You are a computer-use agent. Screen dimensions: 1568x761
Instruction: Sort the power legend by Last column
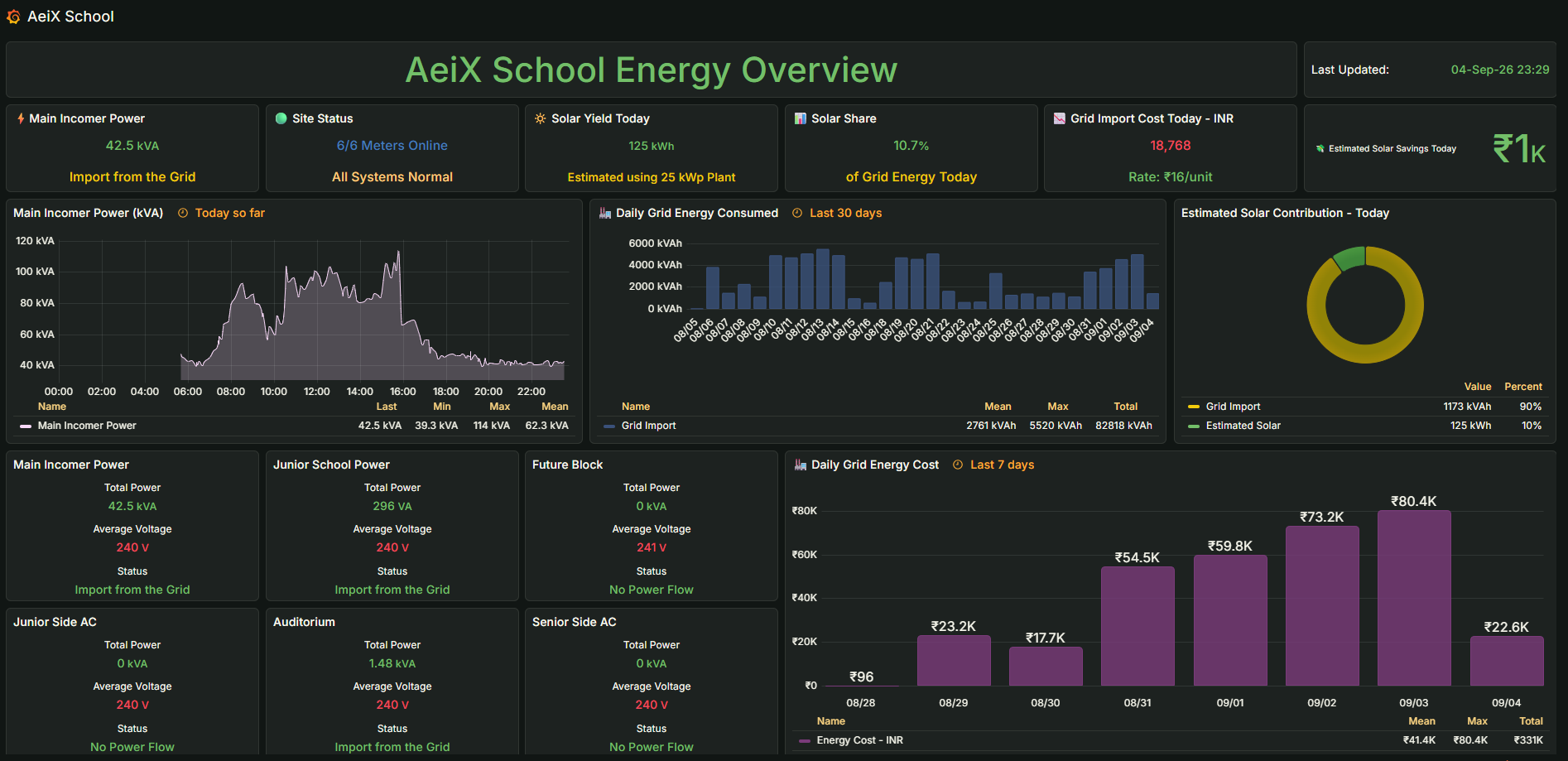click(x=387, y=407)
